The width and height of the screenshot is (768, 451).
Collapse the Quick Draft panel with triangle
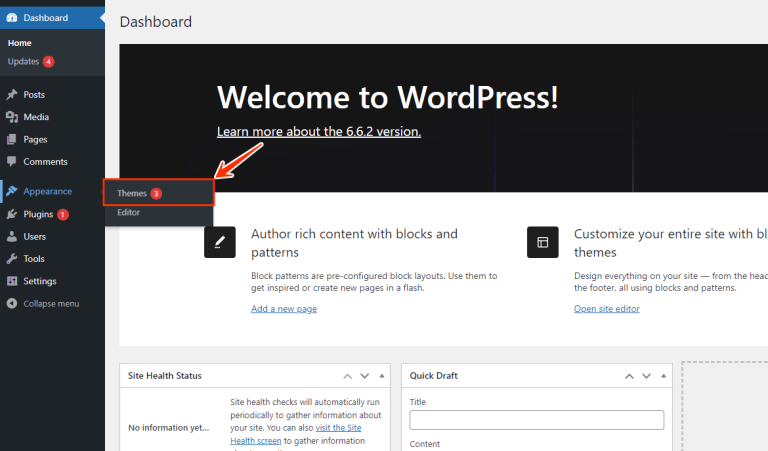(664, 376)
